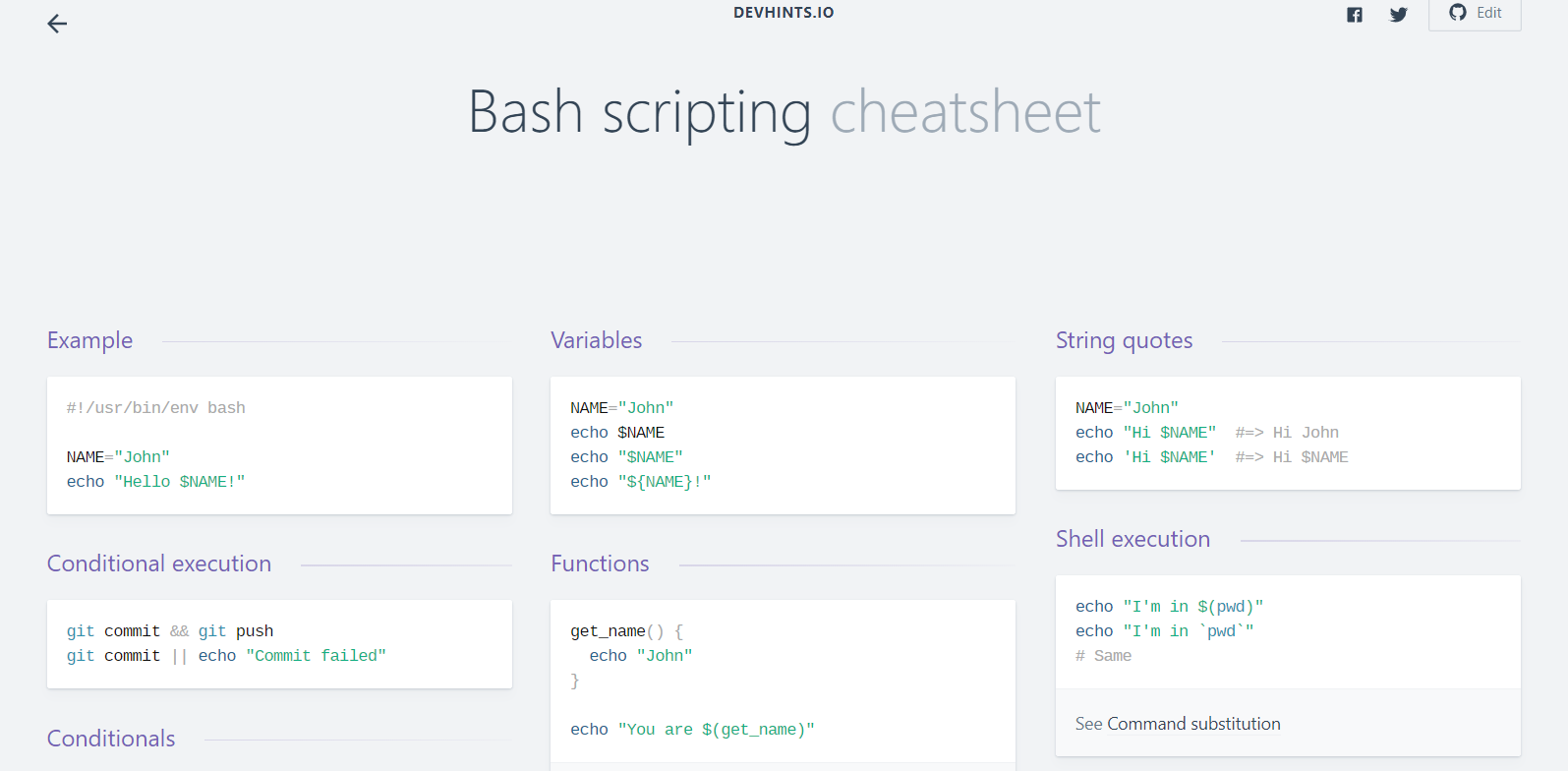This screenshot has height=771, width=1568.
Task: Click the Functions section heading
Action: (600, 563)
